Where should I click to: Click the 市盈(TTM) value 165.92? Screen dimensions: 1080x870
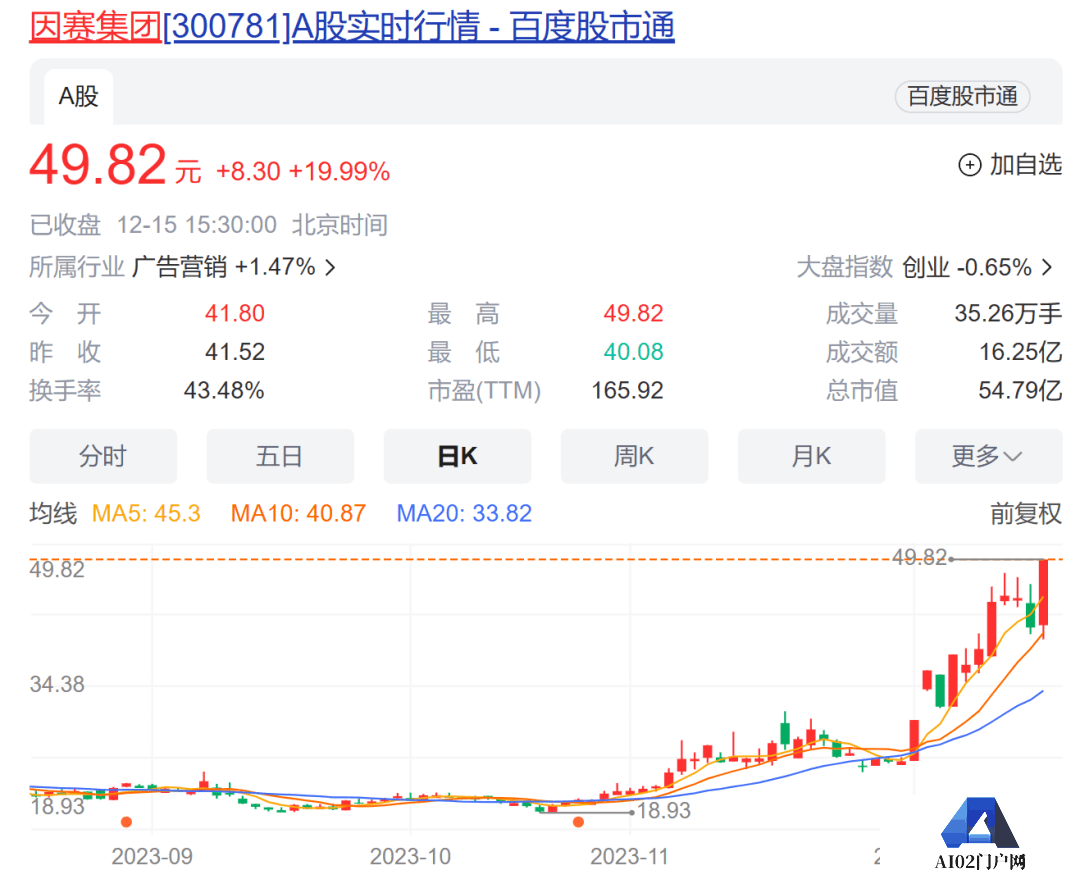(627, 391)
